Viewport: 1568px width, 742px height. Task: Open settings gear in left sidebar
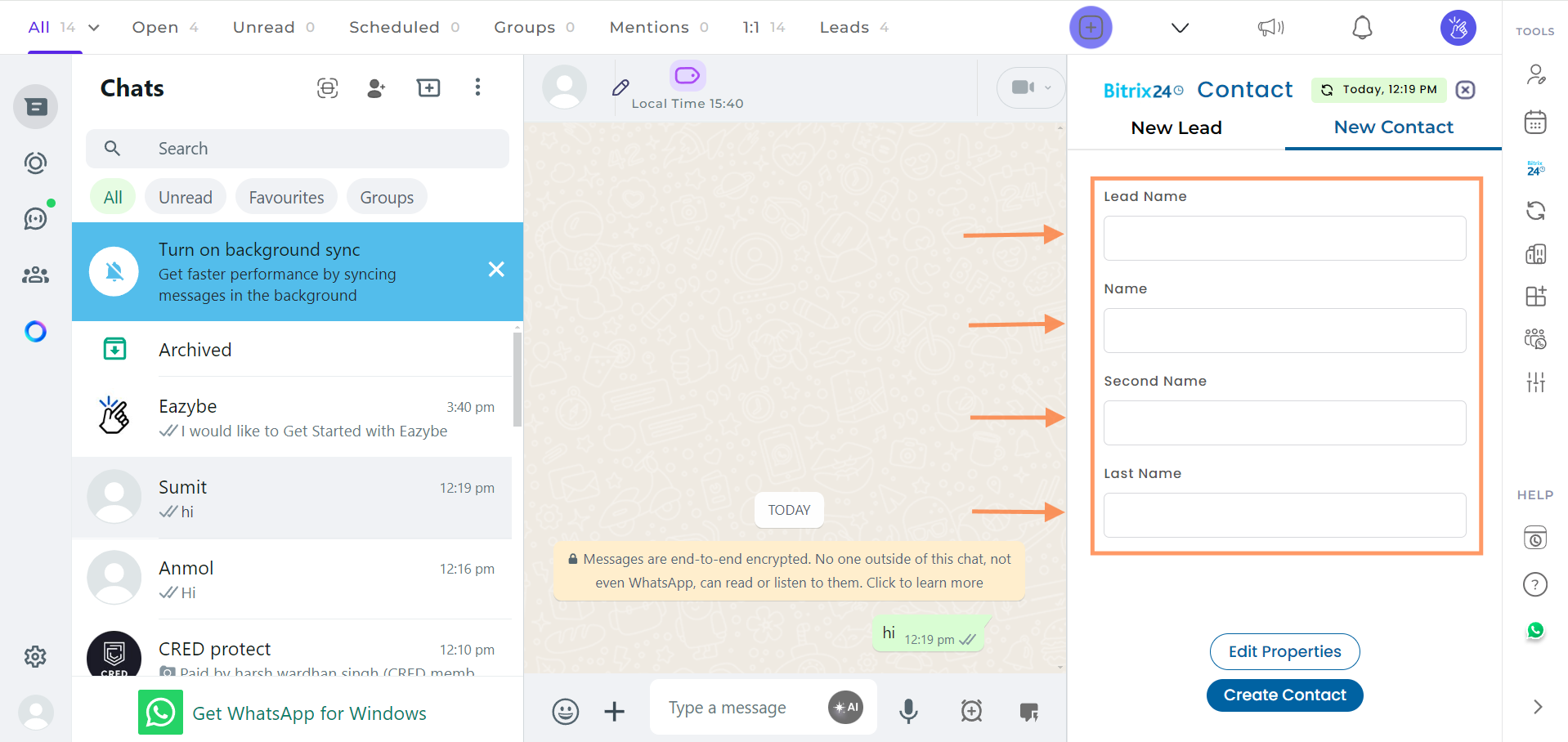(x=35, y=656)
